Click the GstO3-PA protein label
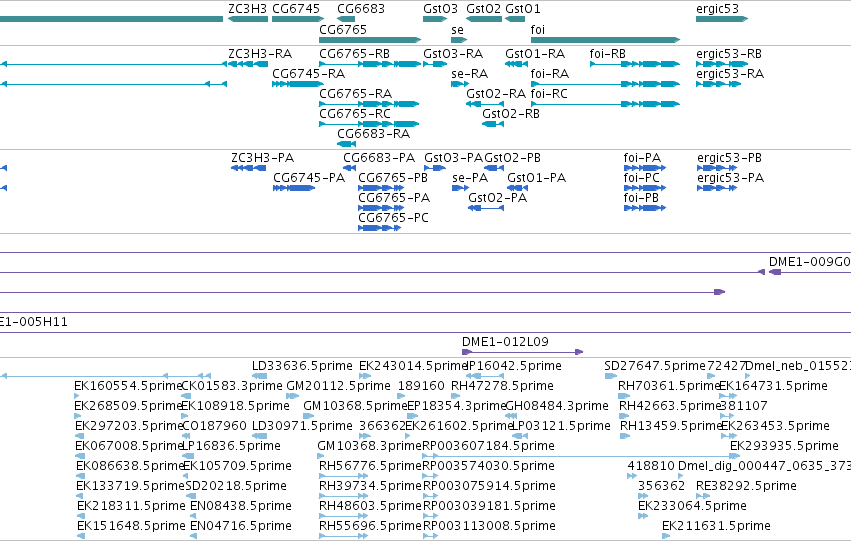The width and height of the screenshot is (851, 541). (x=454, y=158)
